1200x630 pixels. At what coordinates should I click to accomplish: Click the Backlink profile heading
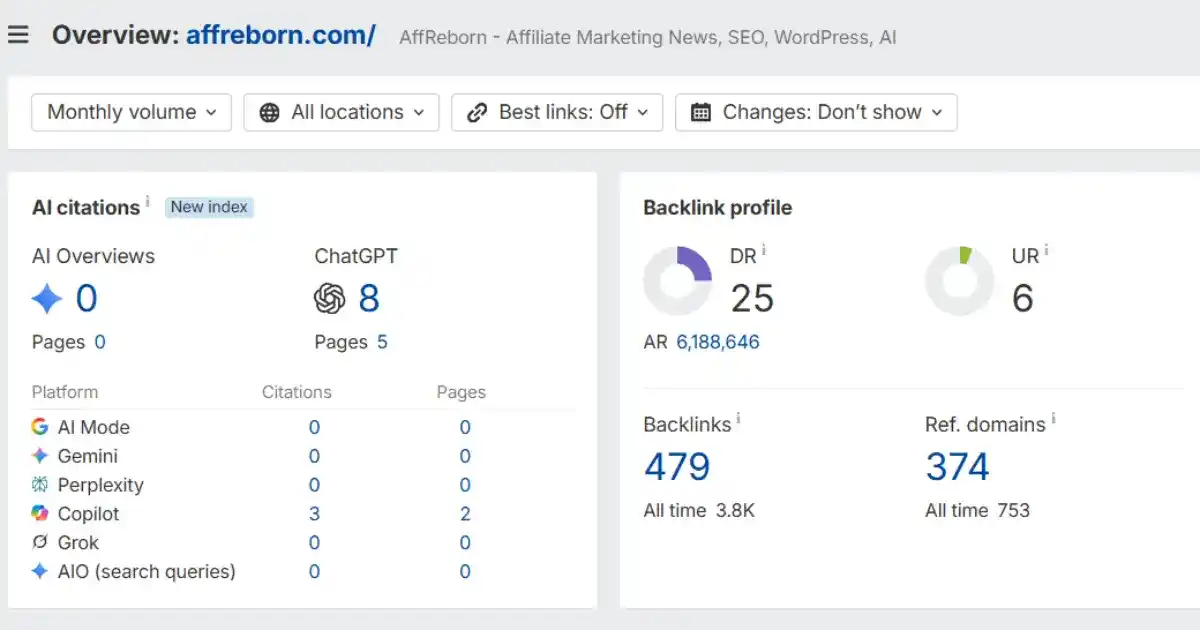pyautogui.click(x=717, y=208)
